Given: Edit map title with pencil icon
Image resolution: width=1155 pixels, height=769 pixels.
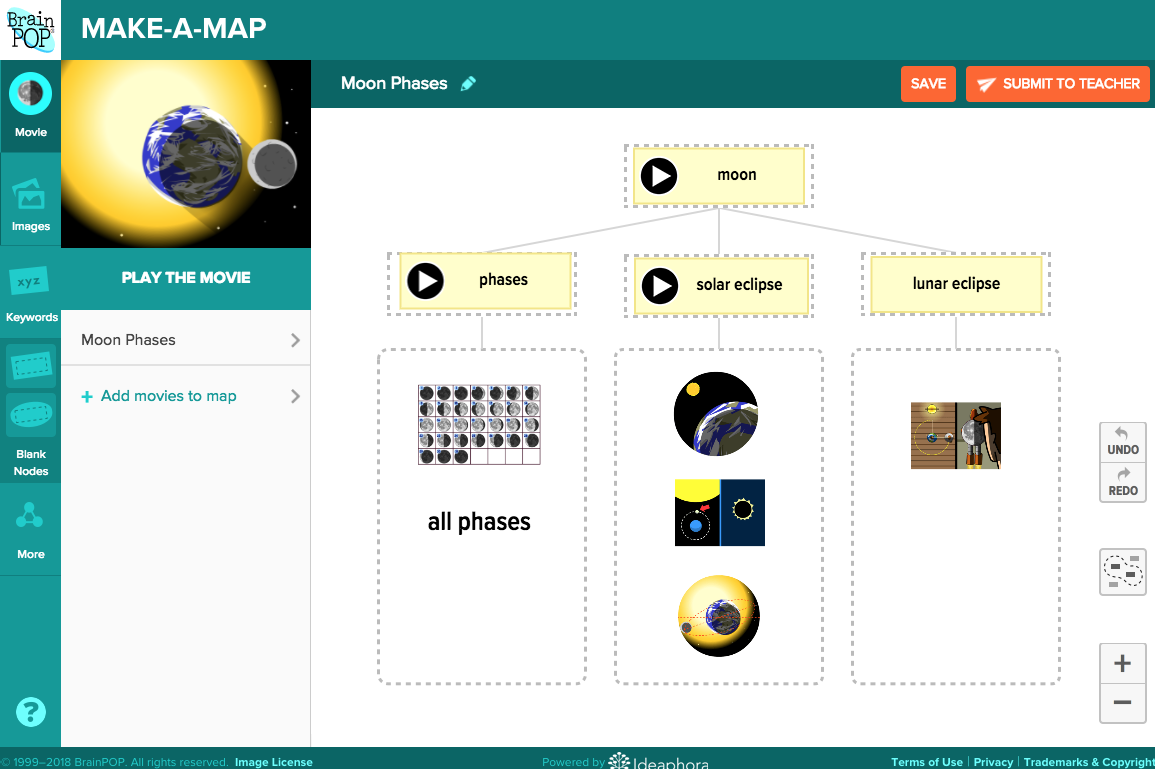Looking at the screenshot, I should pos(468,84).
